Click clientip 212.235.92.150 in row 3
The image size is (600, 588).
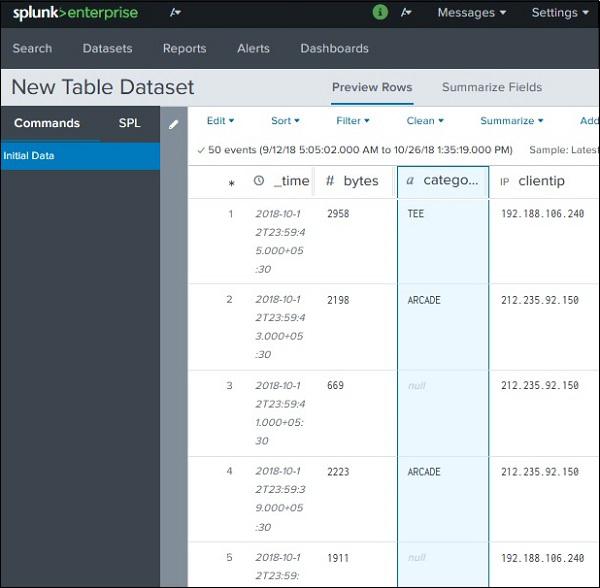point(540,385)
